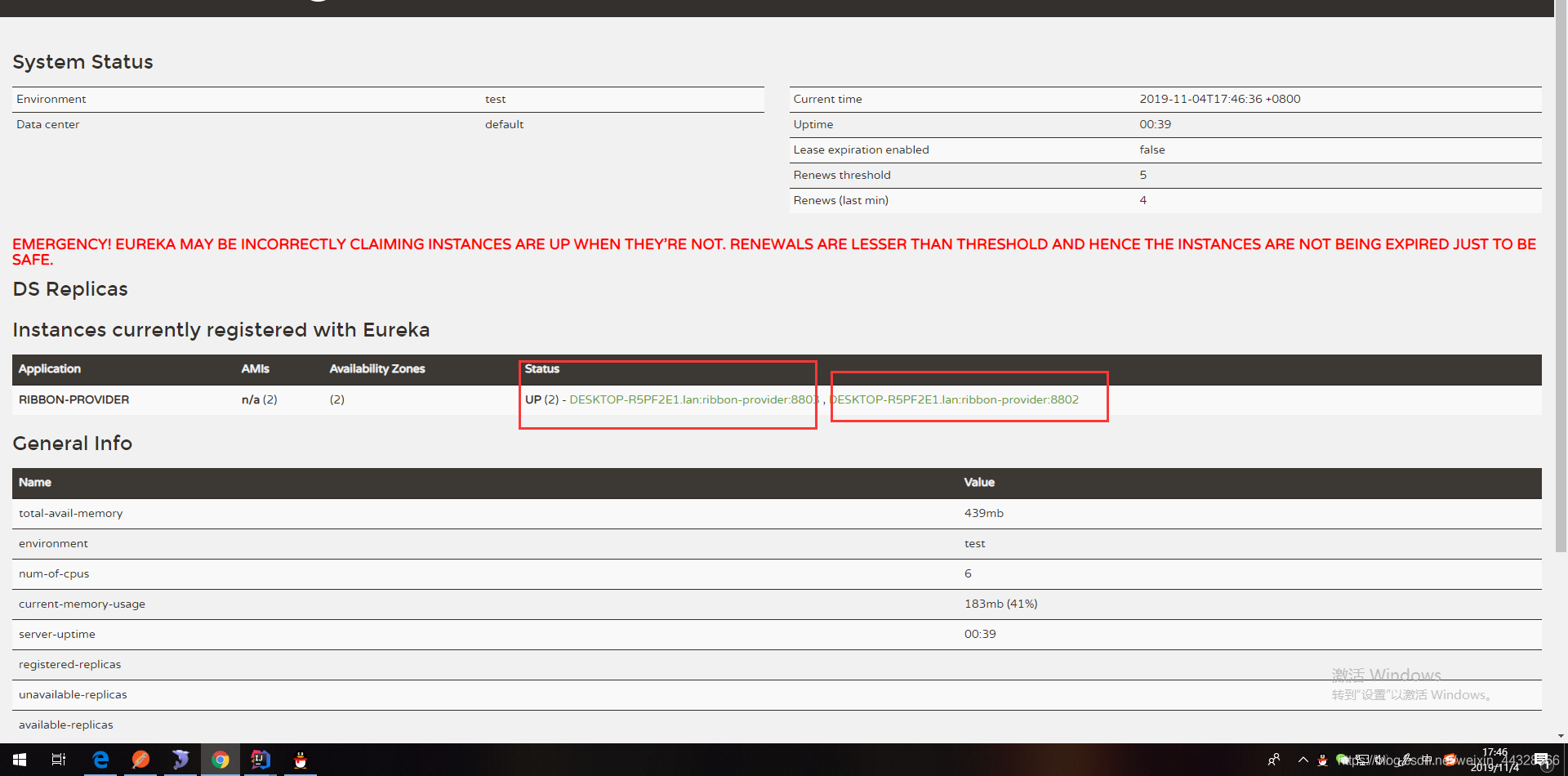Click the Renews (last min) label
The width and height of the screenshot is (1568, 776).
[840, 200]
